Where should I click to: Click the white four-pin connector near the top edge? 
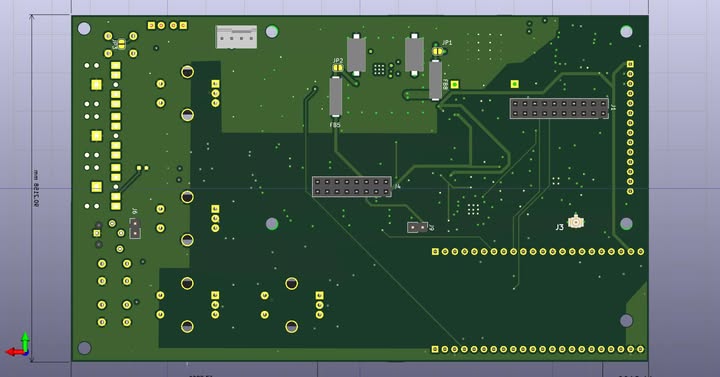coord(236,37)
